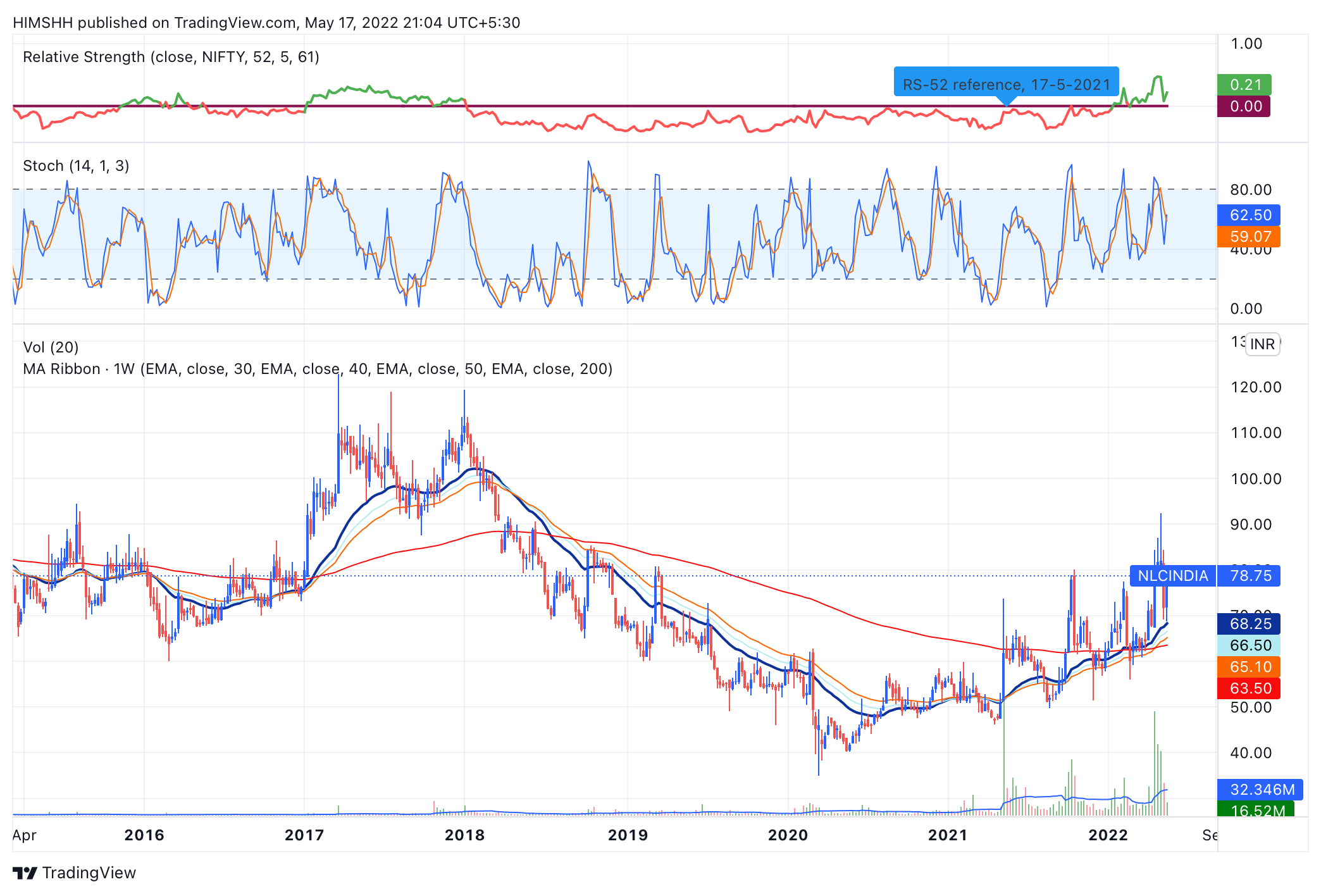The image size is (1321, 896).
Task: Click the orange 59.07 Stoch value tag
Action: [x=1250, y=237]
